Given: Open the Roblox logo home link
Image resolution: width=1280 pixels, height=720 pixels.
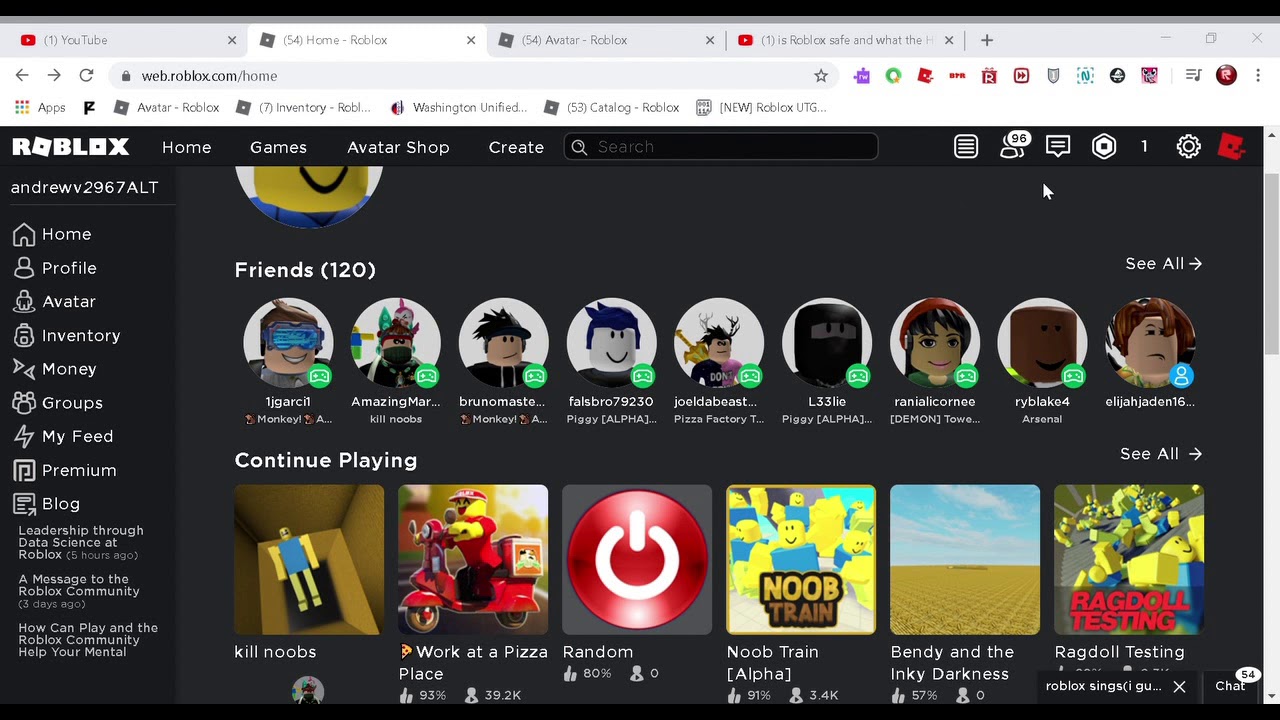Looking at the screenshot, I should pyautogui.click(x=71, y=147).
